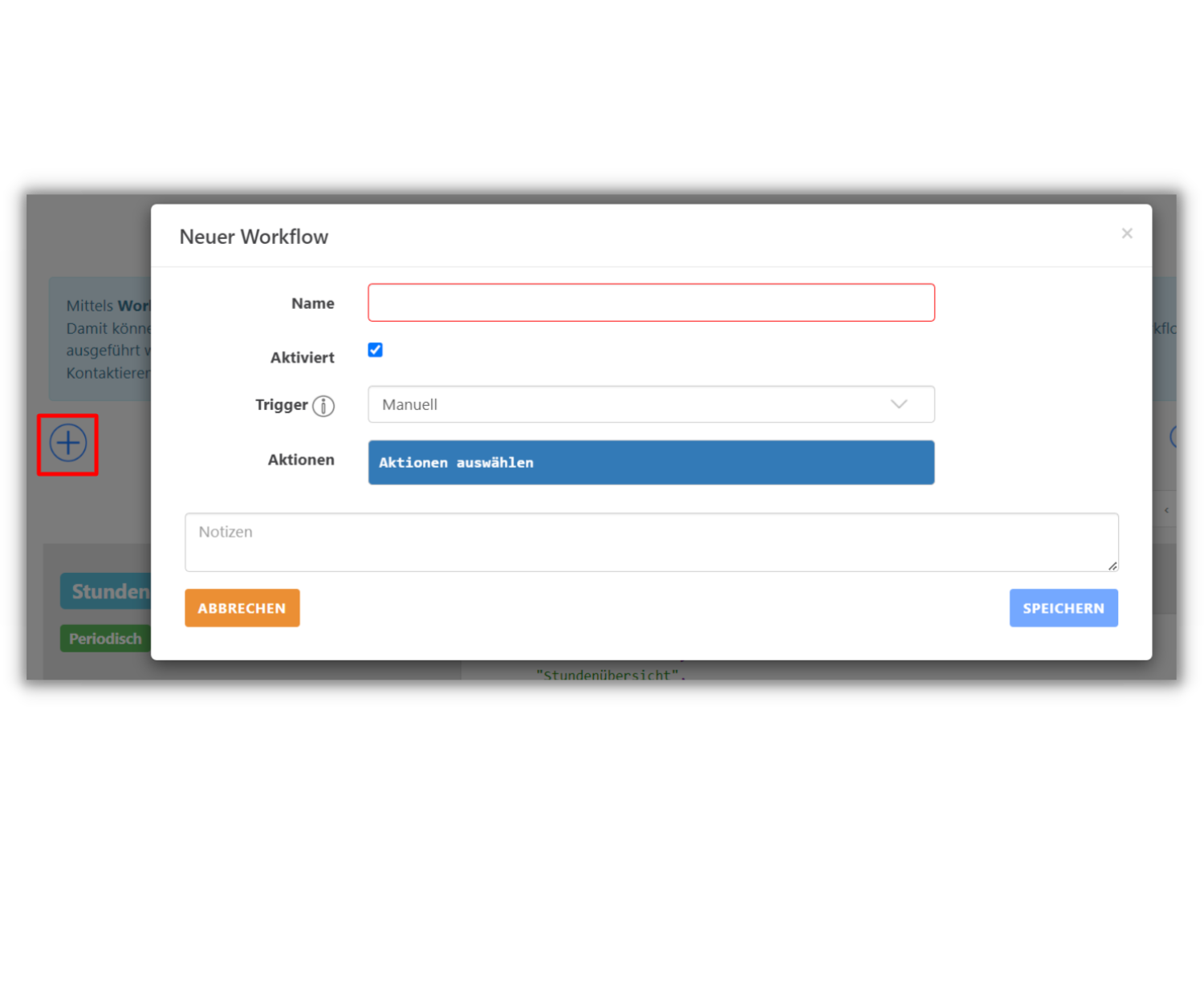The image size is (1204, 1003).
Task: Click into the red-outlined Name field
Action: [x=650, y=303]
